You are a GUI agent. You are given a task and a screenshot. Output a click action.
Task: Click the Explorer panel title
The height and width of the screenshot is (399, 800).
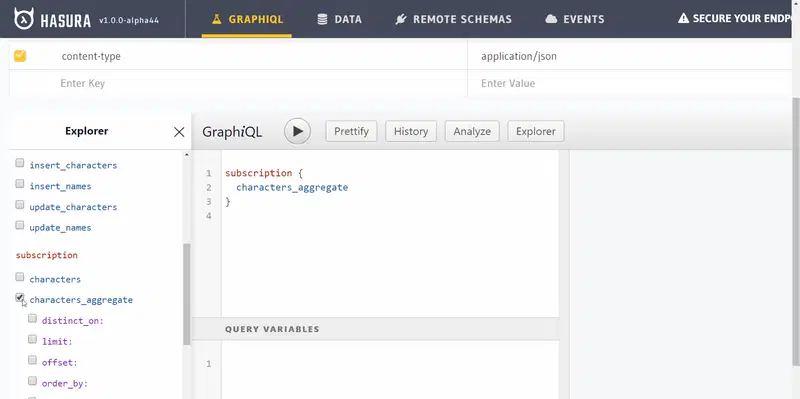pyautogui.click(x=87, y=131)
